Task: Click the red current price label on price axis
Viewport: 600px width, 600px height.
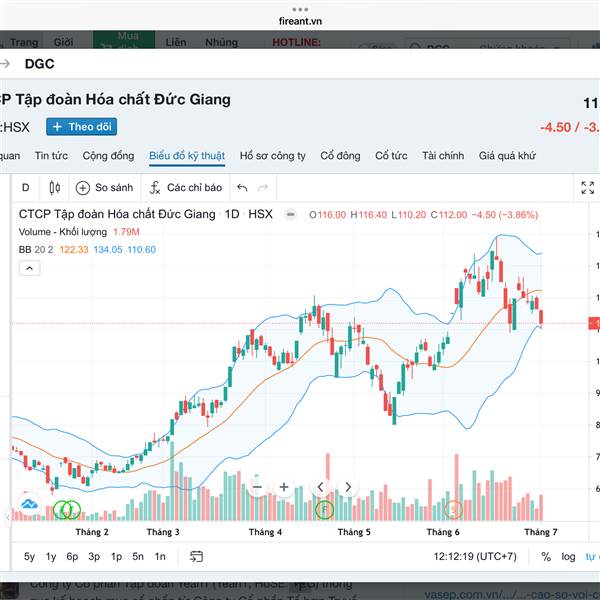Action: [x=594, y=323]
